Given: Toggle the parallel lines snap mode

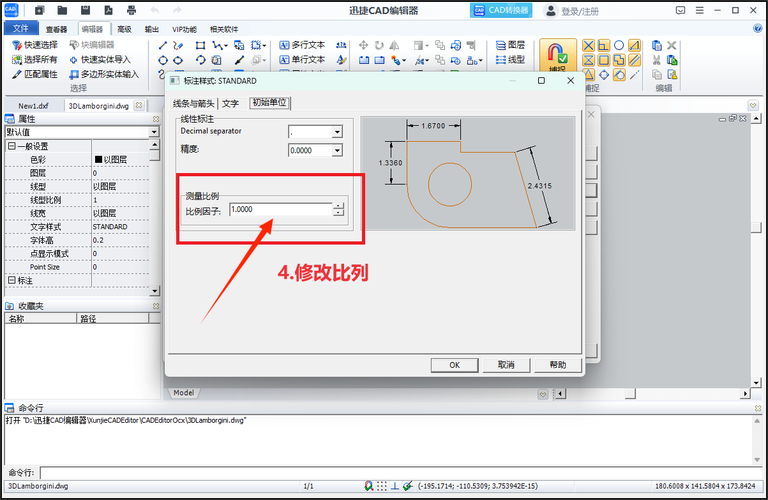Looking at the screenshot, I should point(635,60).
